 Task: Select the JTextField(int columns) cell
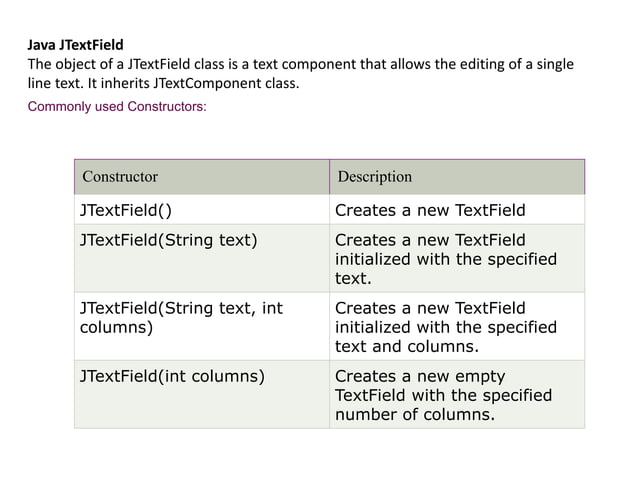(x=172, y=377)
